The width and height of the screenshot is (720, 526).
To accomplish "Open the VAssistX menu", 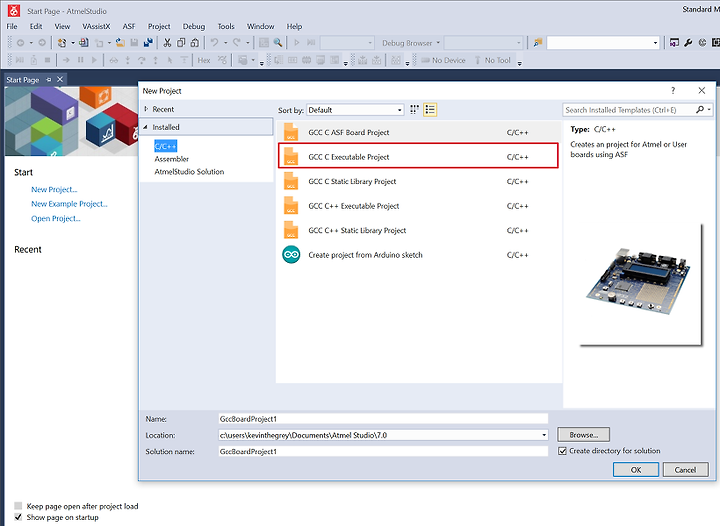I will (96, 26).
